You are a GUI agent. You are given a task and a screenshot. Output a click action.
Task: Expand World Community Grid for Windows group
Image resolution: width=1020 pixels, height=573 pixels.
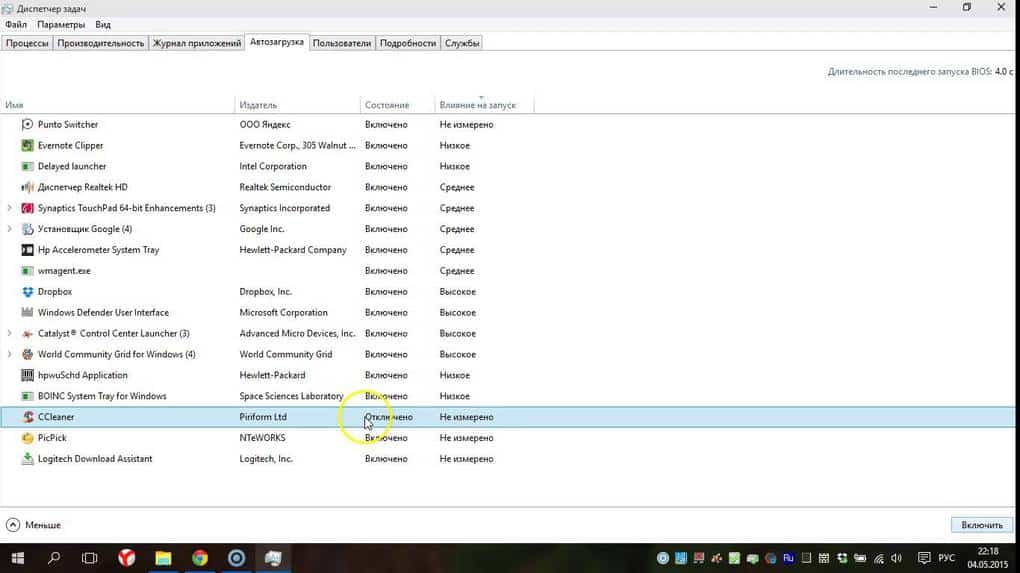coord(9,354)
